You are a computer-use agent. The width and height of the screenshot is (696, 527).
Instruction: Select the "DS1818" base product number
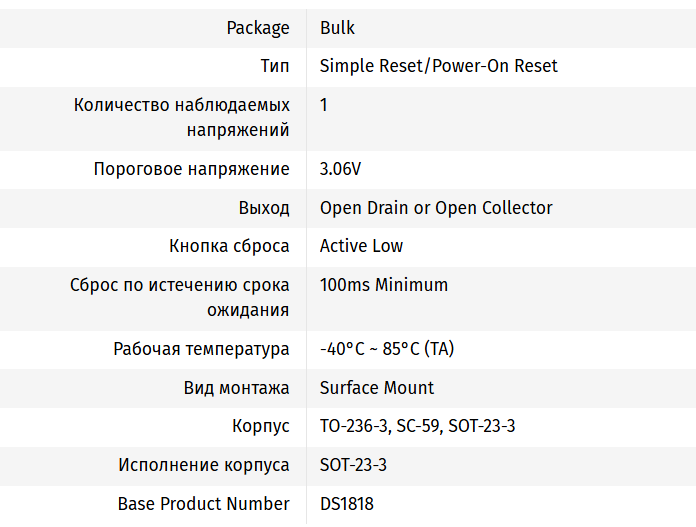coord(346,504)
